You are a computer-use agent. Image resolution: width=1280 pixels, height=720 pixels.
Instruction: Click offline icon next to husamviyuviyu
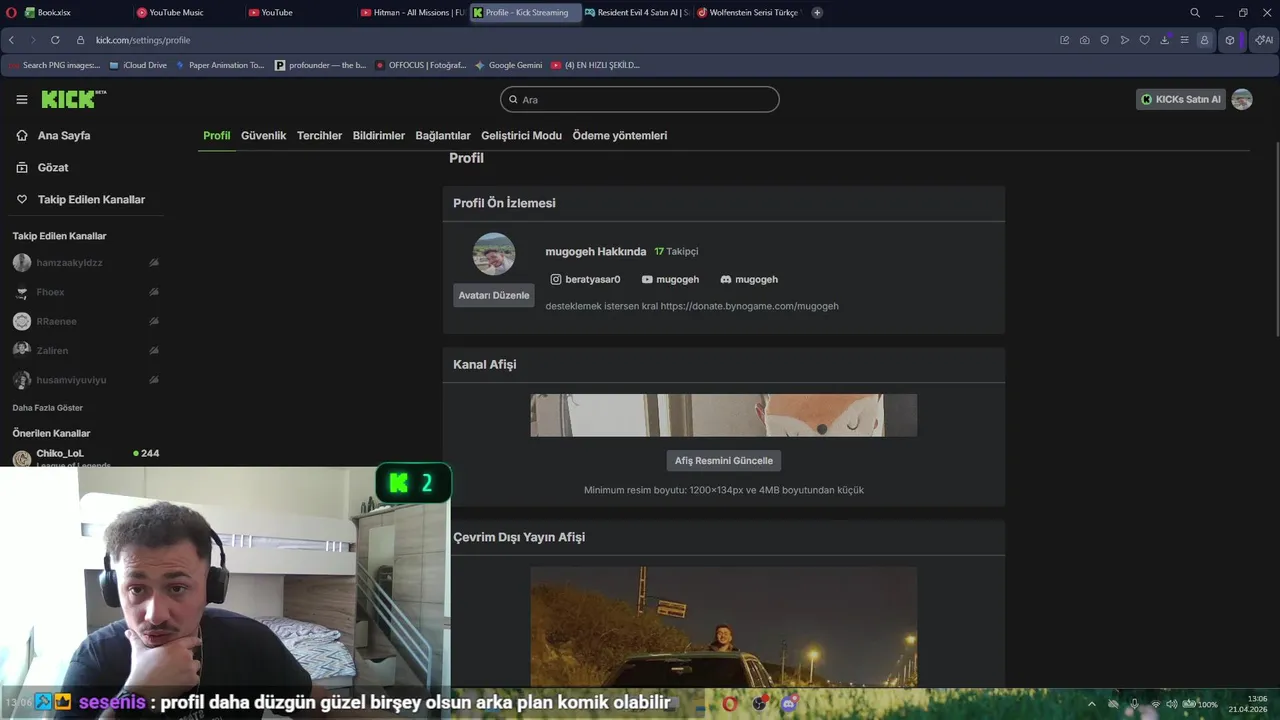pyautogui.click(x=154, y=380)
